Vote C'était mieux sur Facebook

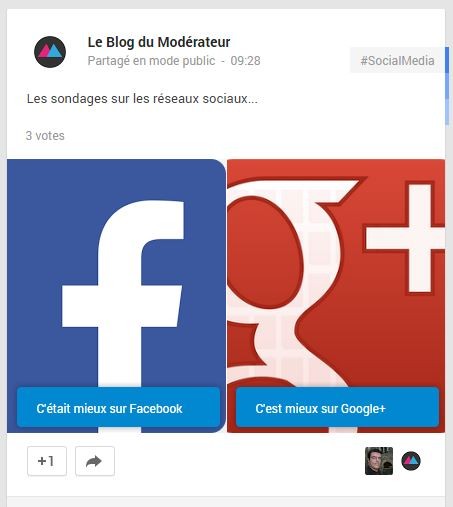pos(118,407)
